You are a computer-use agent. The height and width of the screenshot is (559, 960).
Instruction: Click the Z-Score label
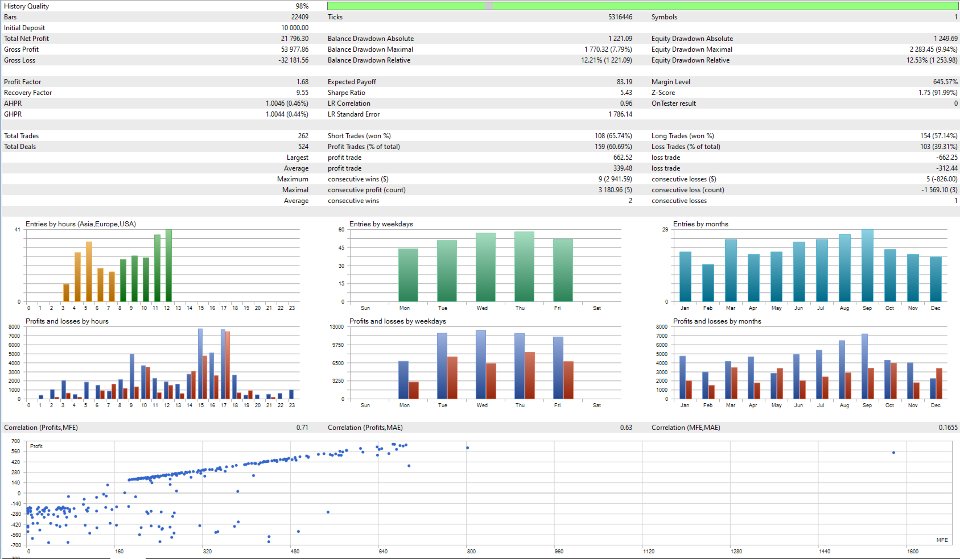[663, 92]
